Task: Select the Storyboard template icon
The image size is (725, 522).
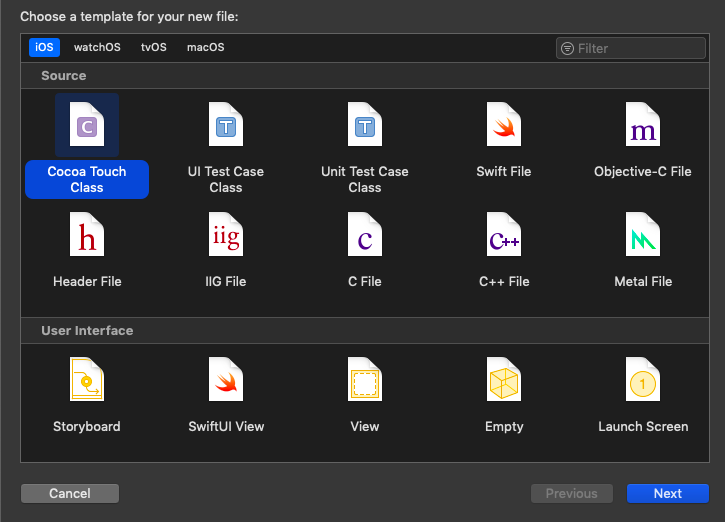Action: 87,379
